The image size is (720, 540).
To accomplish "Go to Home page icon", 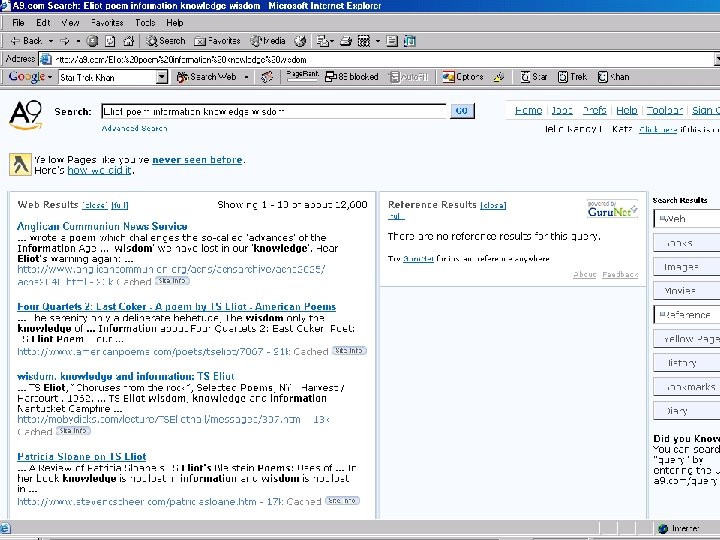I will 129,41.
